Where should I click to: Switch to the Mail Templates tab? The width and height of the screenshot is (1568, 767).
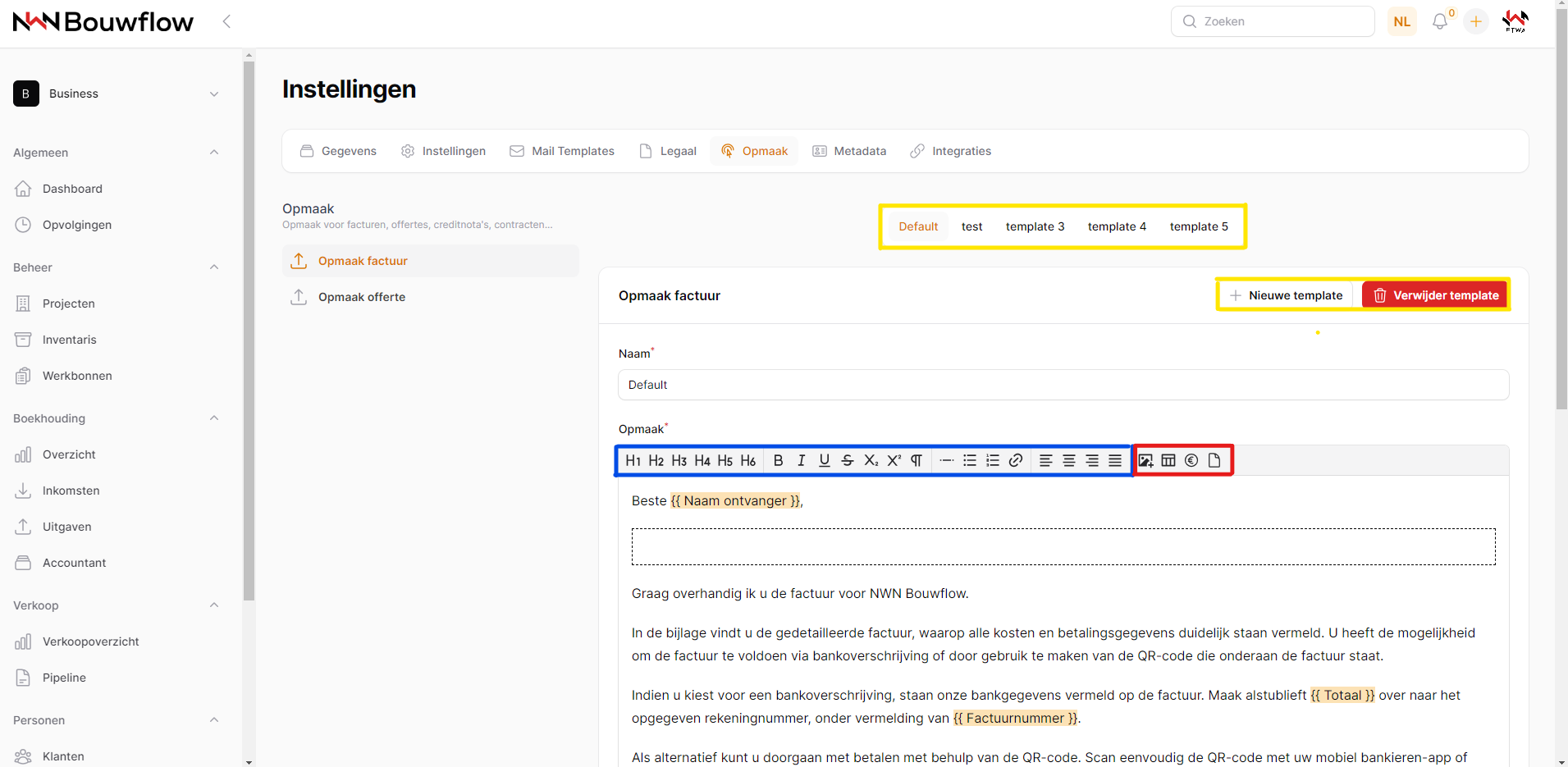pyautogui.click(x=562, y=151)
